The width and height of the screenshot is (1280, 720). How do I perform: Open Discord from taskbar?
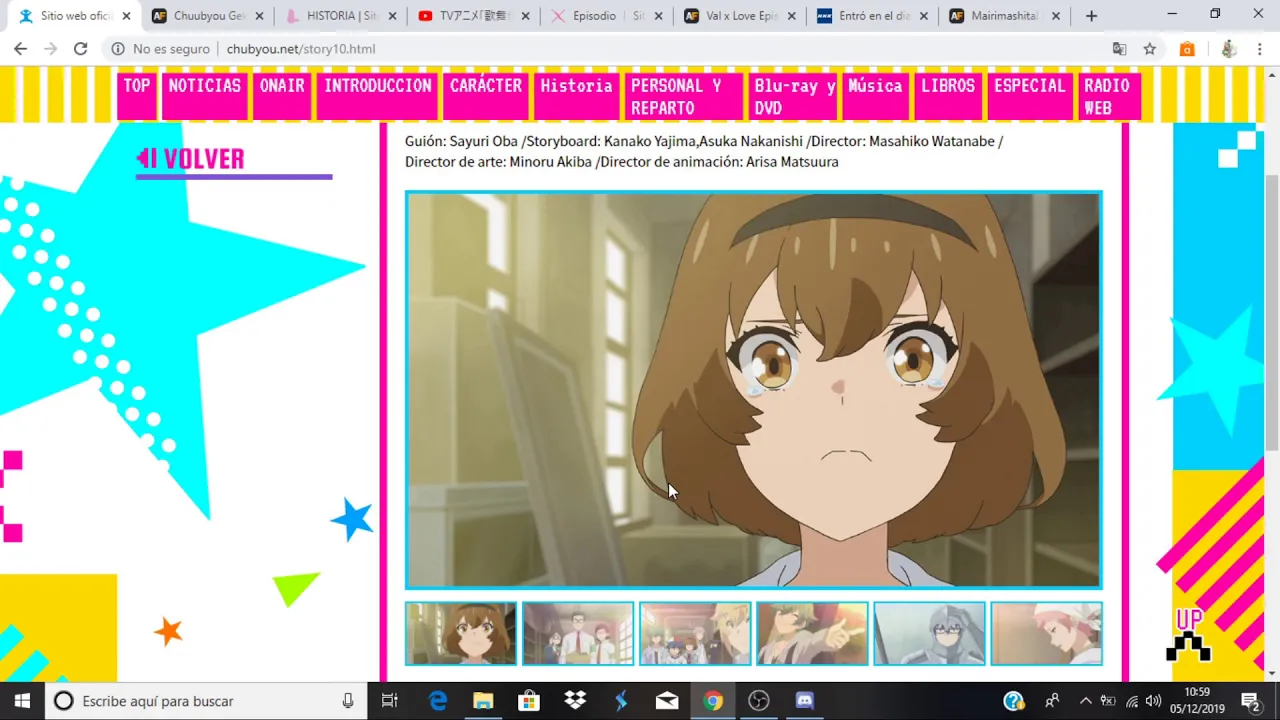point(805,701)
